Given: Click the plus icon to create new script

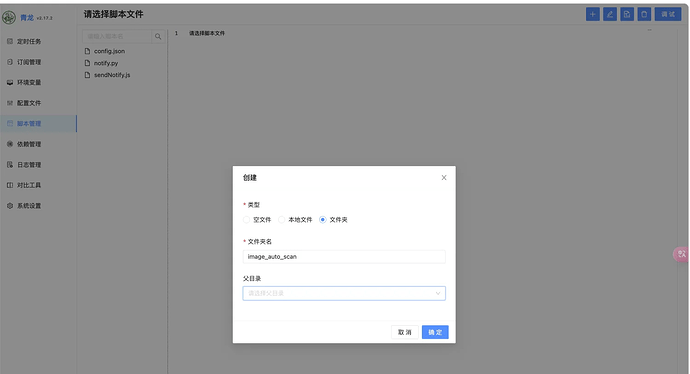Looking at the screenshot, I should pyautogui.click(x=592, y=15).
